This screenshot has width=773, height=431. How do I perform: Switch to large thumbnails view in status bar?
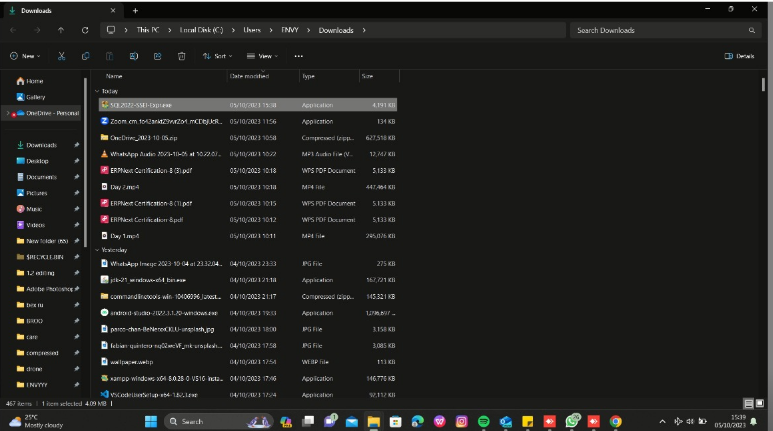[761, 403]
